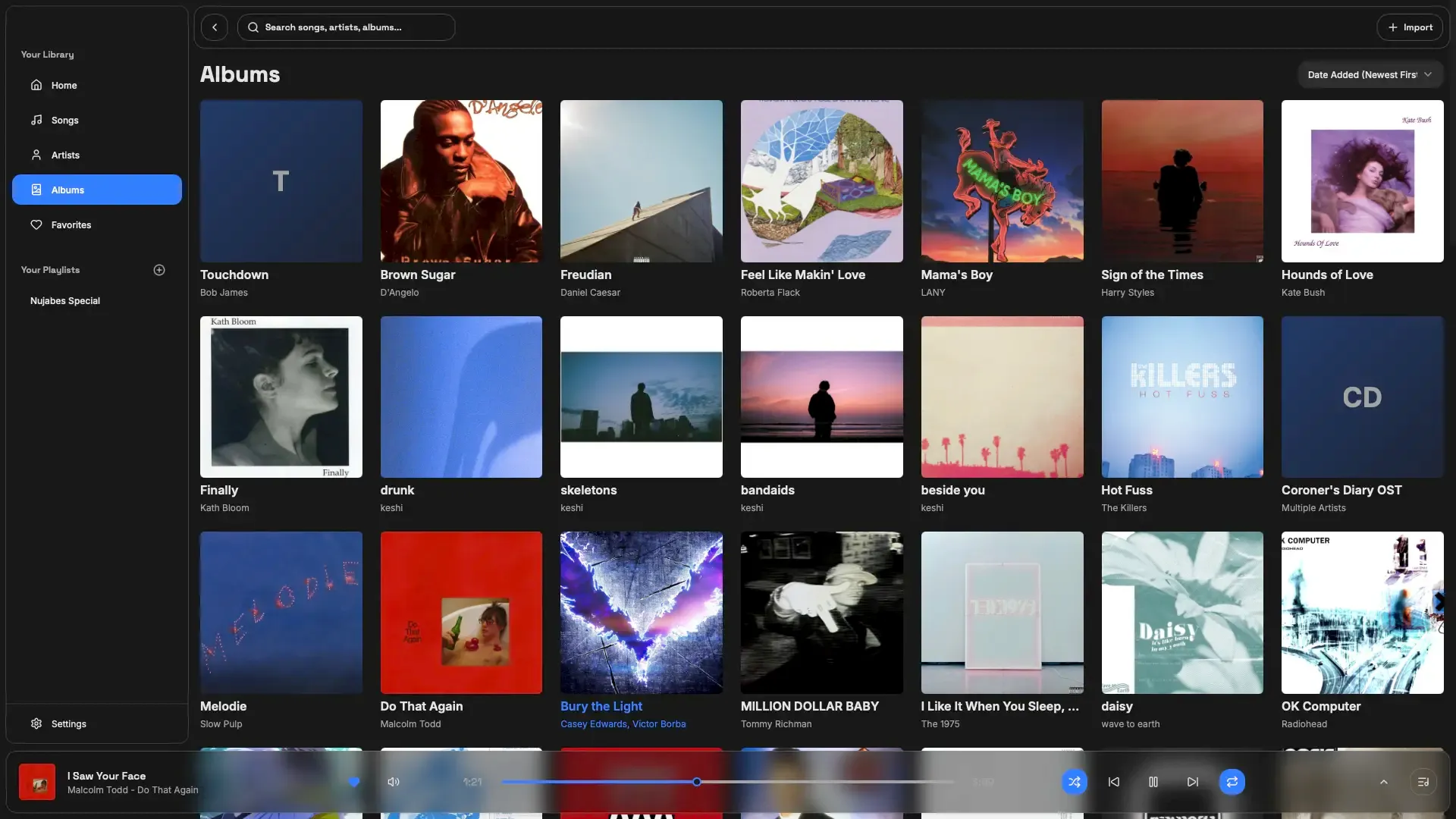Skip to next track
Screen dimensions: 1456x819
[x=1193, y=782]
